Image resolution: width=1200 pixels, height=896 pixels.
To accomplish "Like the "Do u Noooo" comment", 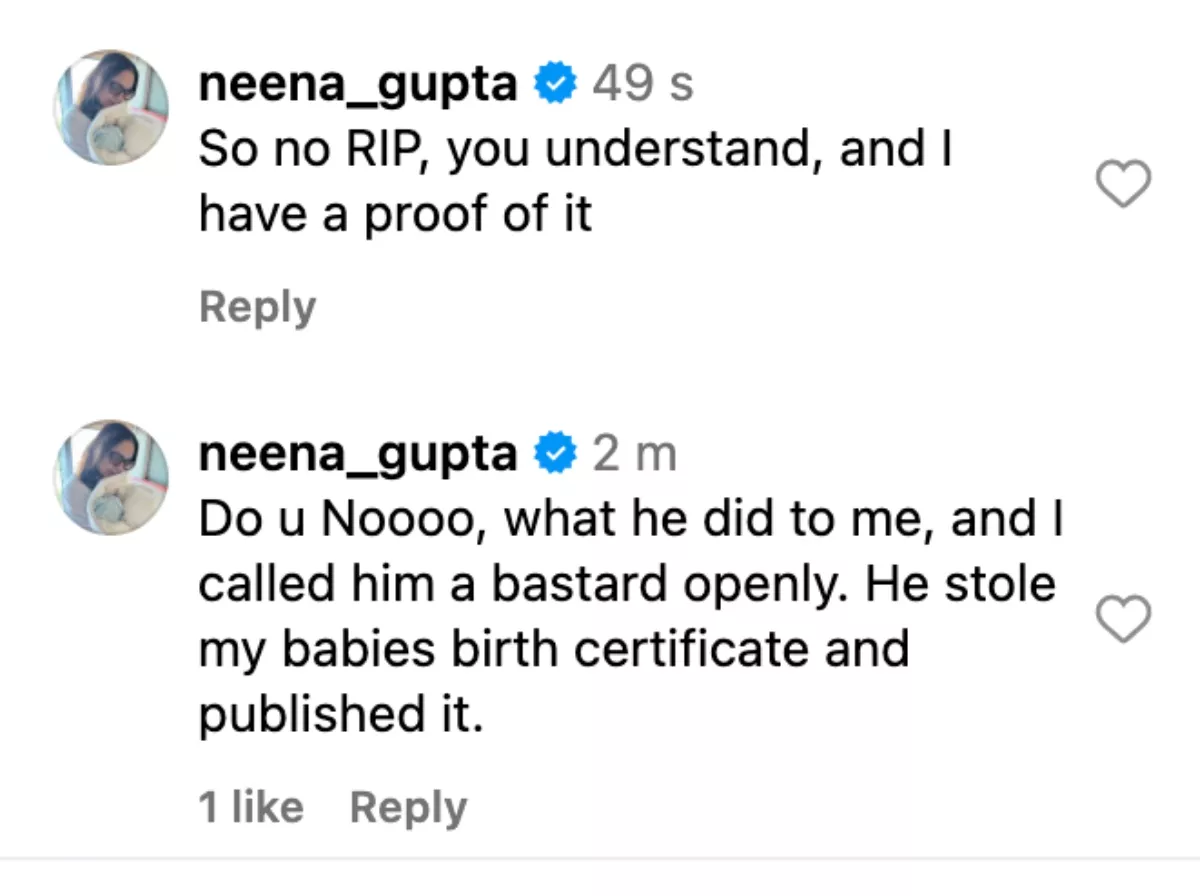I will pyautogui.click(x=1124, y=619).
